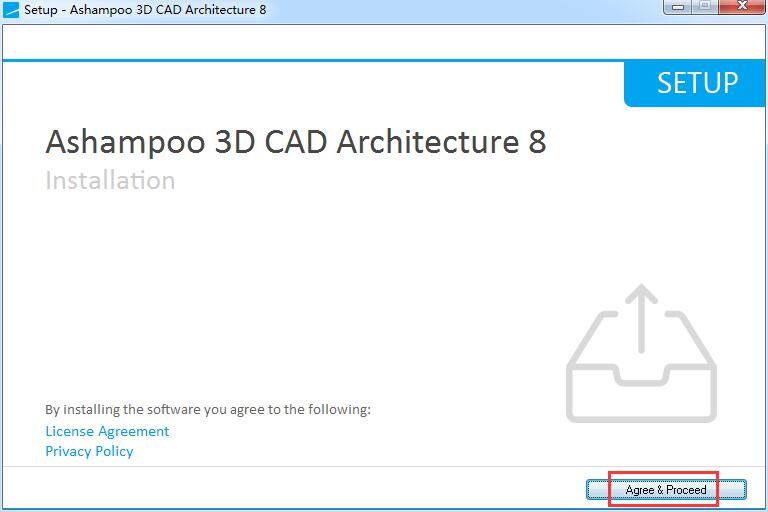Click the Agree & Proceed button
The width and height of the screenshot is (768, 512).
666,489
